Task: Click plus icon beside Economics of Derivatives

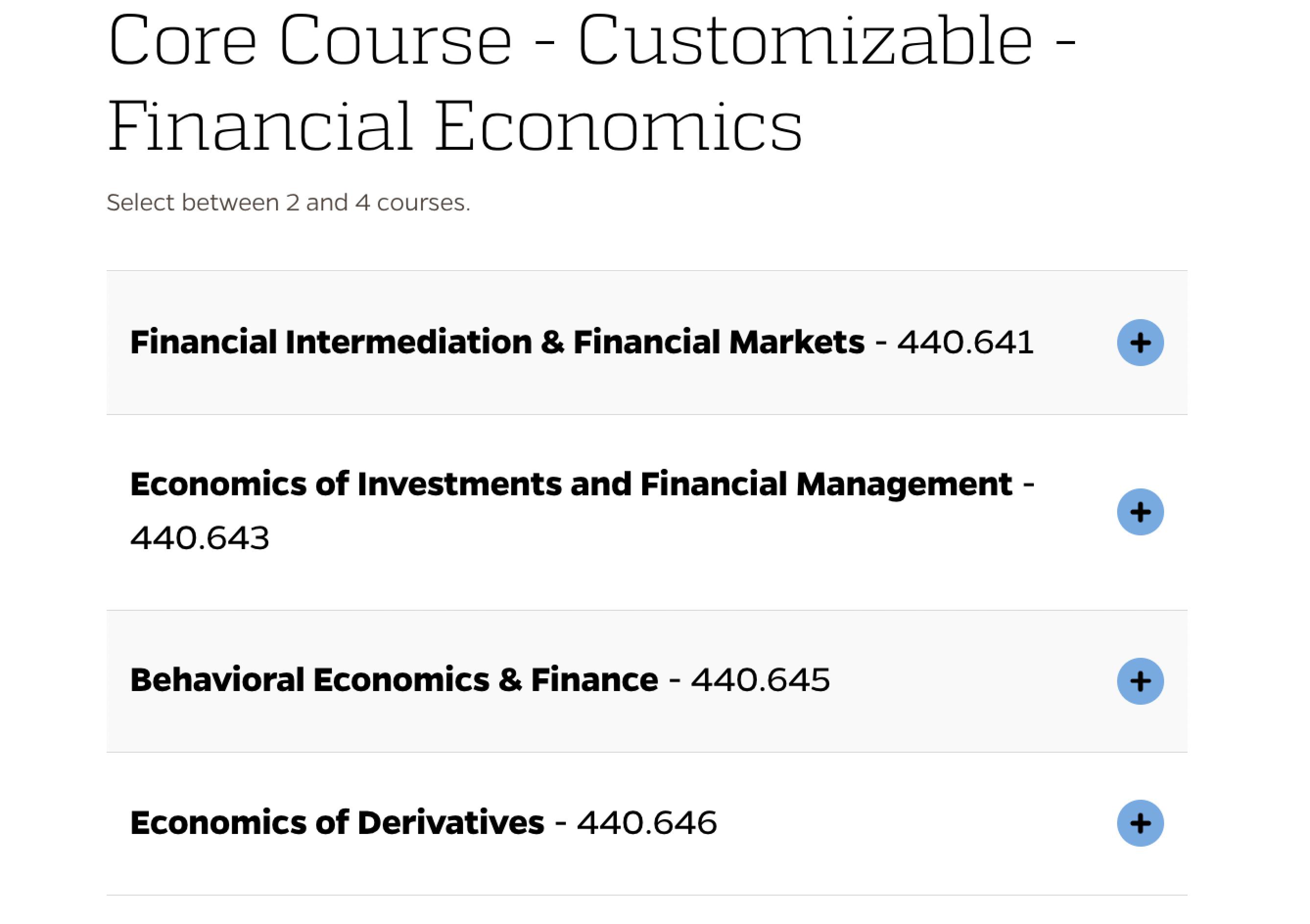Action: click(1140, 823)
